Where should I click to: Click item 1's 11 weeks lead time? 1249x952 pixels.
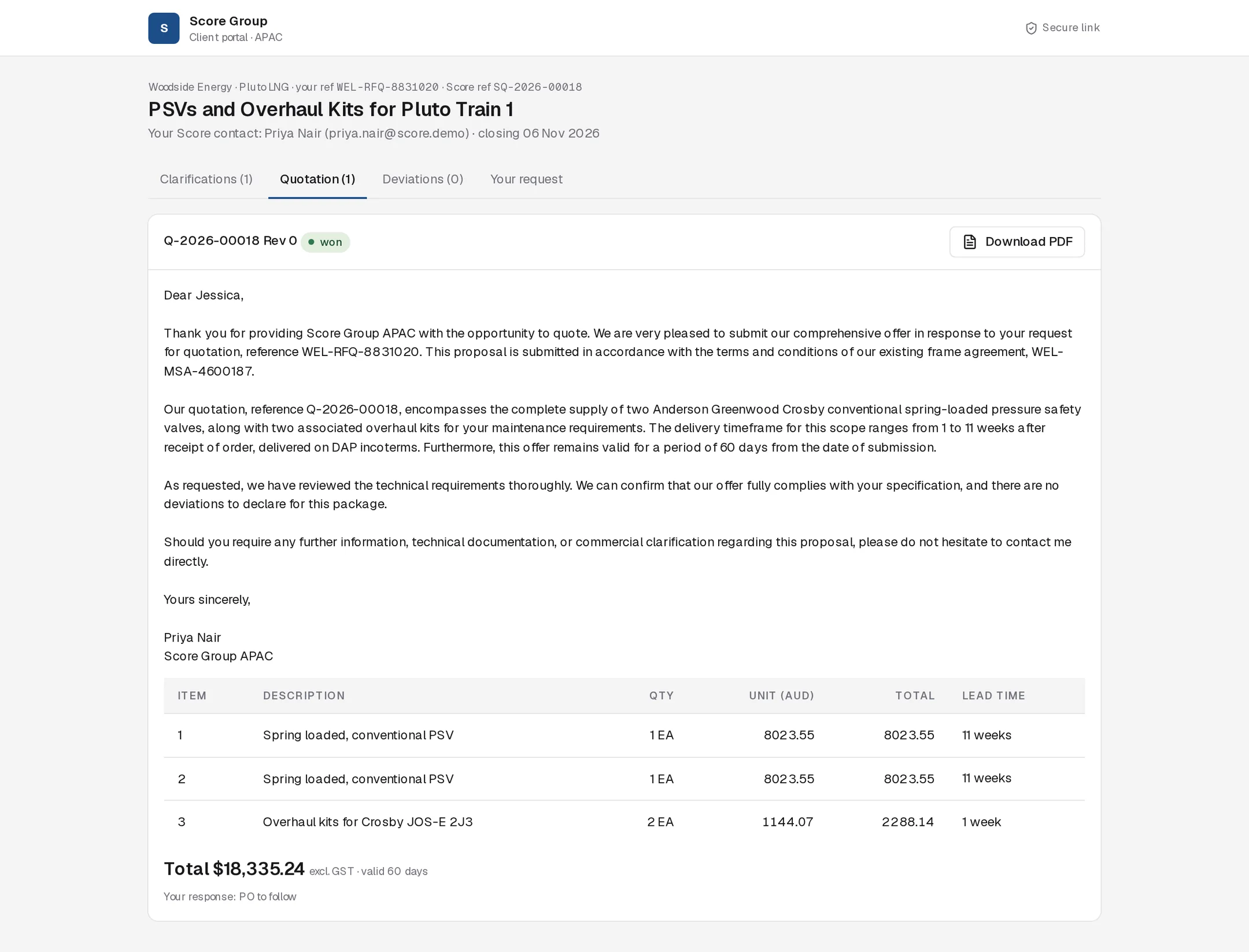(x=986, y=735)
